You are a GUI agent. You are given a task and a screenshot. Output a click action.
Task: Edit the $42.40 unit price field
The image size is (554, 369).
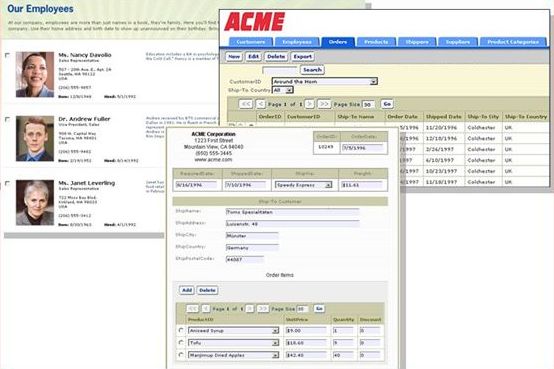(306, 355)
